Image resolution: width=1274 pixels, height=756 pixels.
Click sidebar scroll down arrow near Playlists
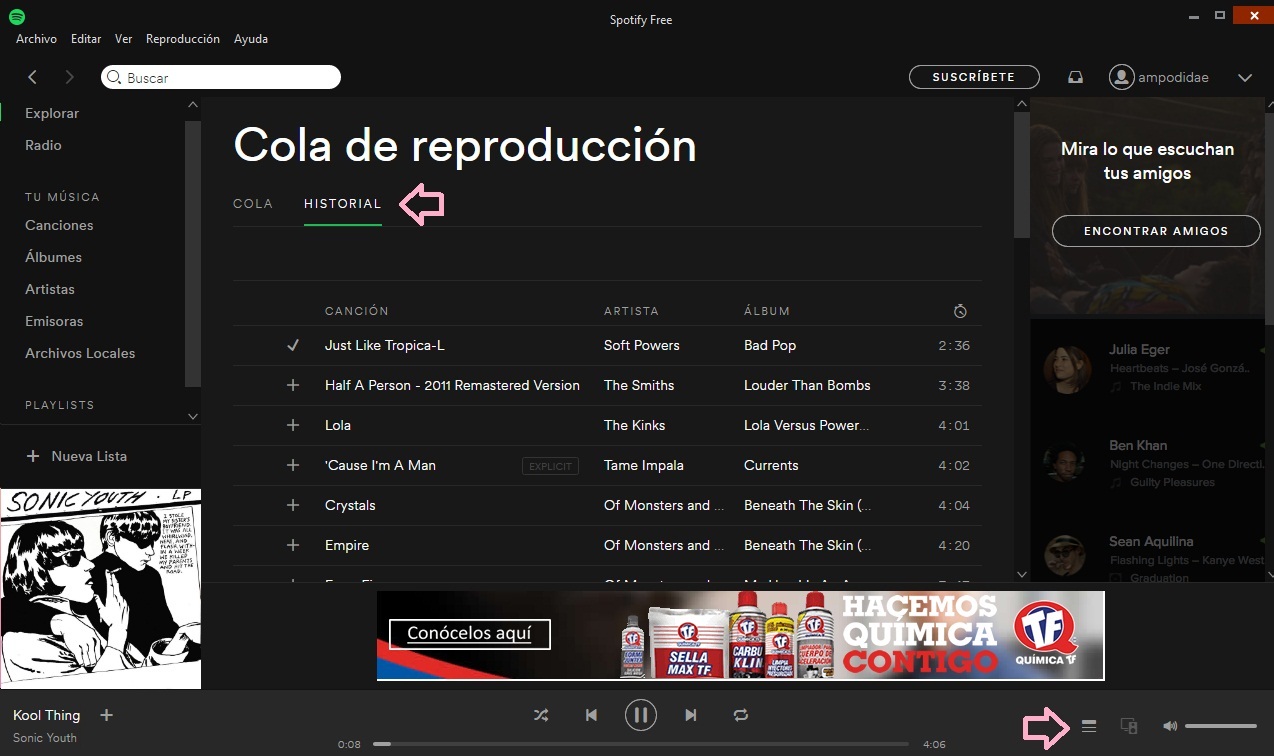pos(193,416)
